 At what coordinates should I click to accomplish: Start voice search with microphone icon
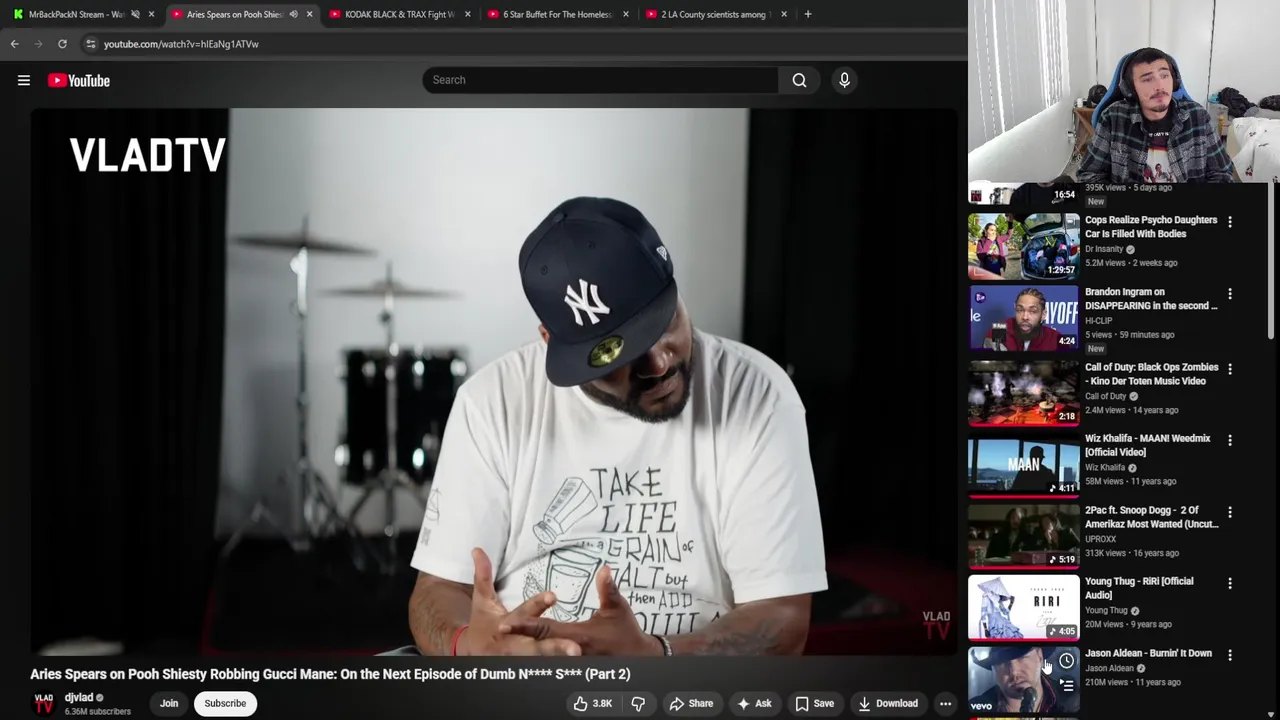tap(844, 80)
